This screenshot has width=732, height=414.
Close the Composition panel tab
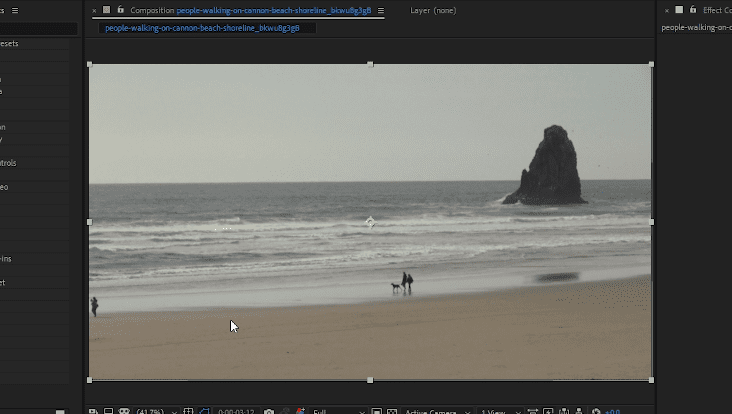point(95,11)
